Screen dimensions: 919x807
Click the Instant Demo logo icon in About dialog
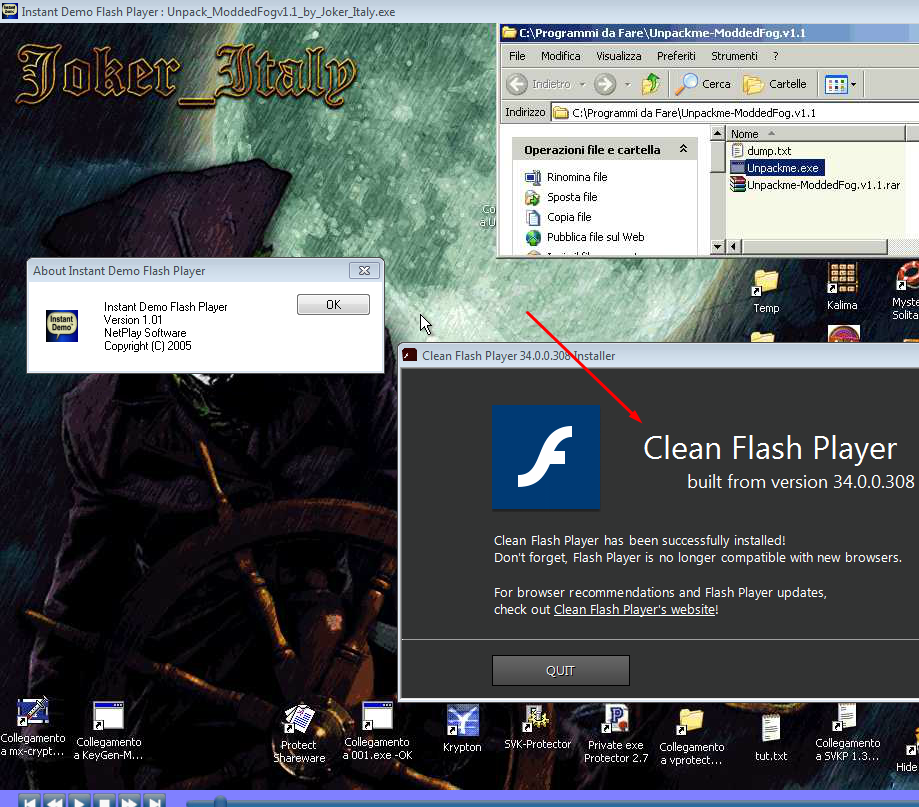[62, 325]
